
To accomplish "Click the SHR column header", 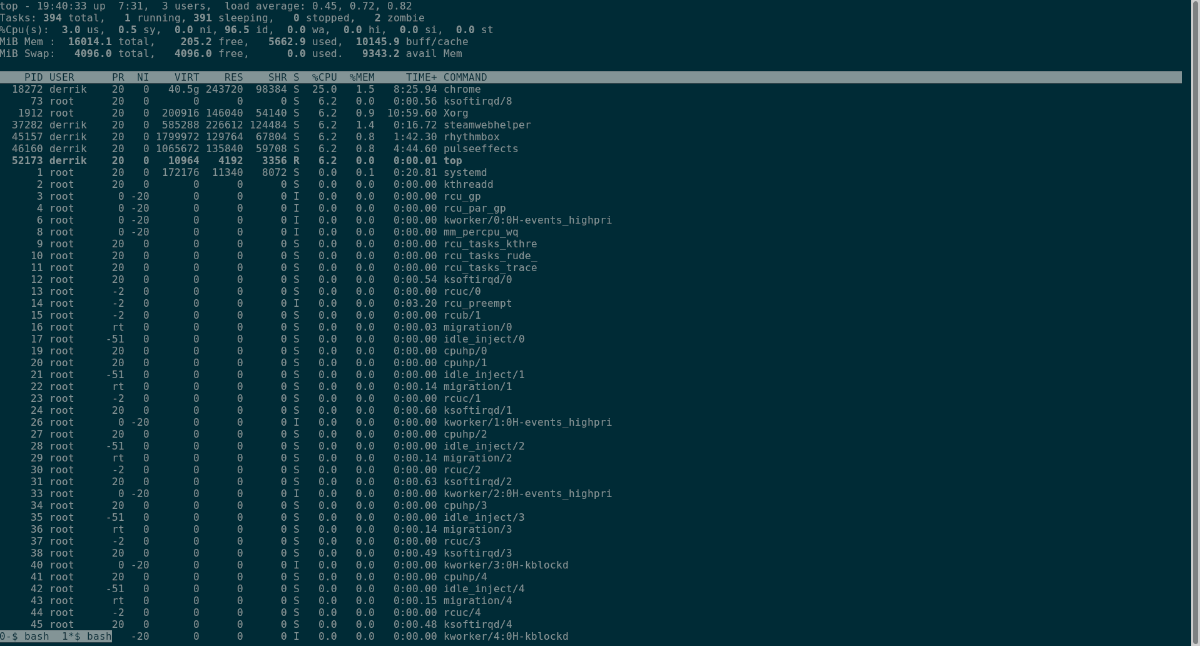I will (x=278, y=77).
